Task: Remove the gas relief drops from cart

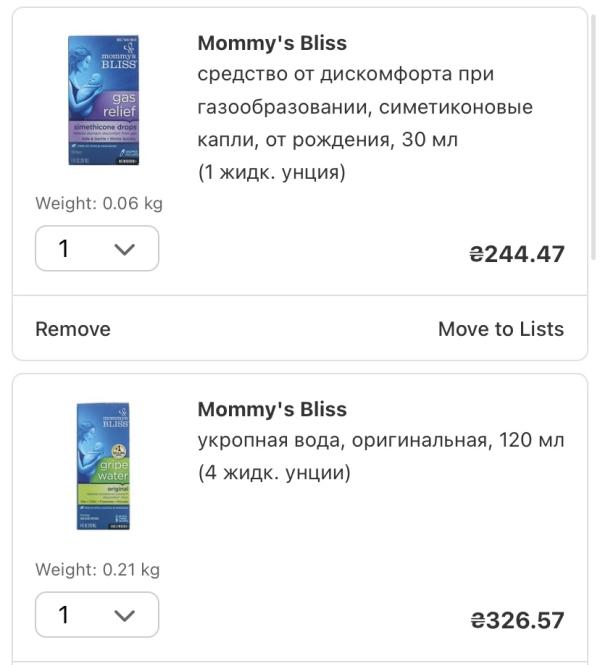Action: 73,329
